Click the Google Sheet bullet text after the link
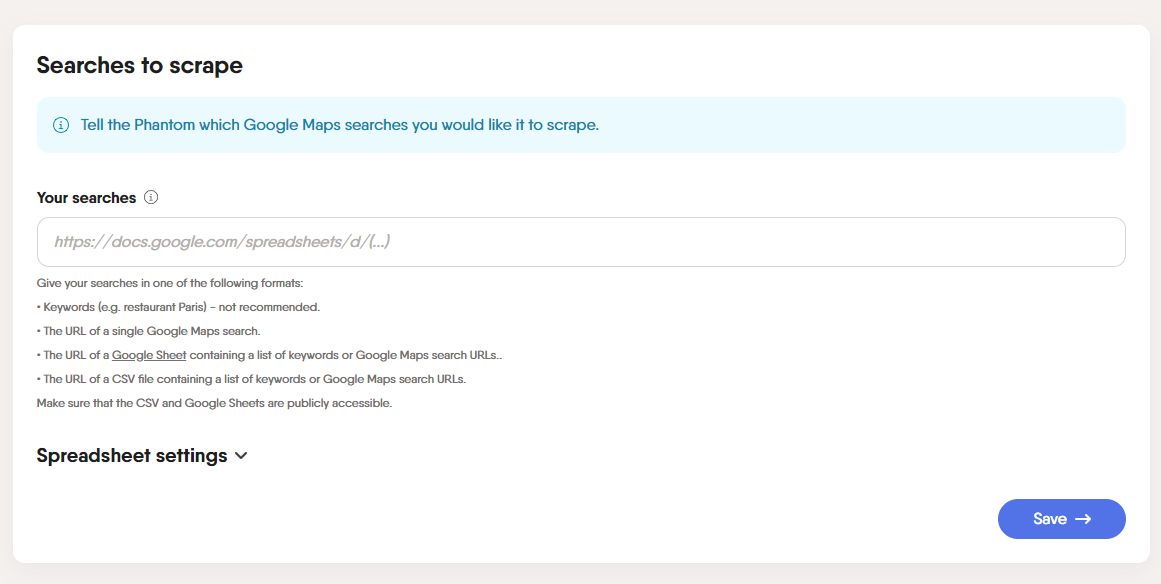This screenshot has height=584, width=1161. click(346, 355)
